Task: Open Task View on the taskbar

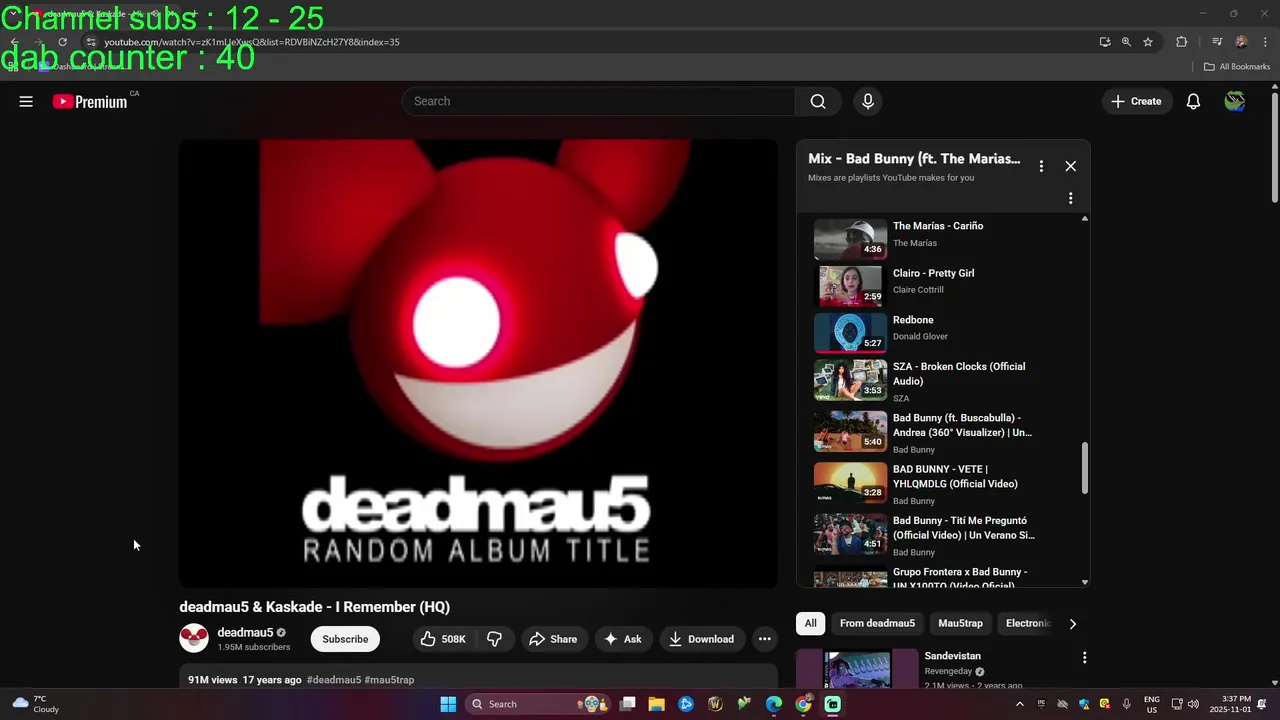Action: pos(627,704)
